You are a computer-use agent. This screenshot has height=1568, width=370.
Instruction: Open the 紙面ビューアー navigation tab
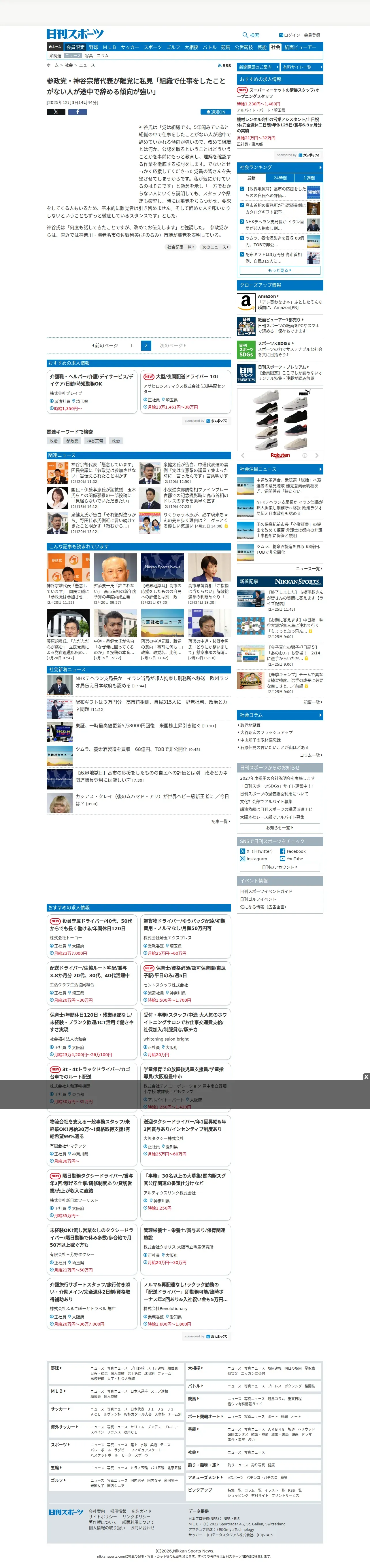coord(301,47)
